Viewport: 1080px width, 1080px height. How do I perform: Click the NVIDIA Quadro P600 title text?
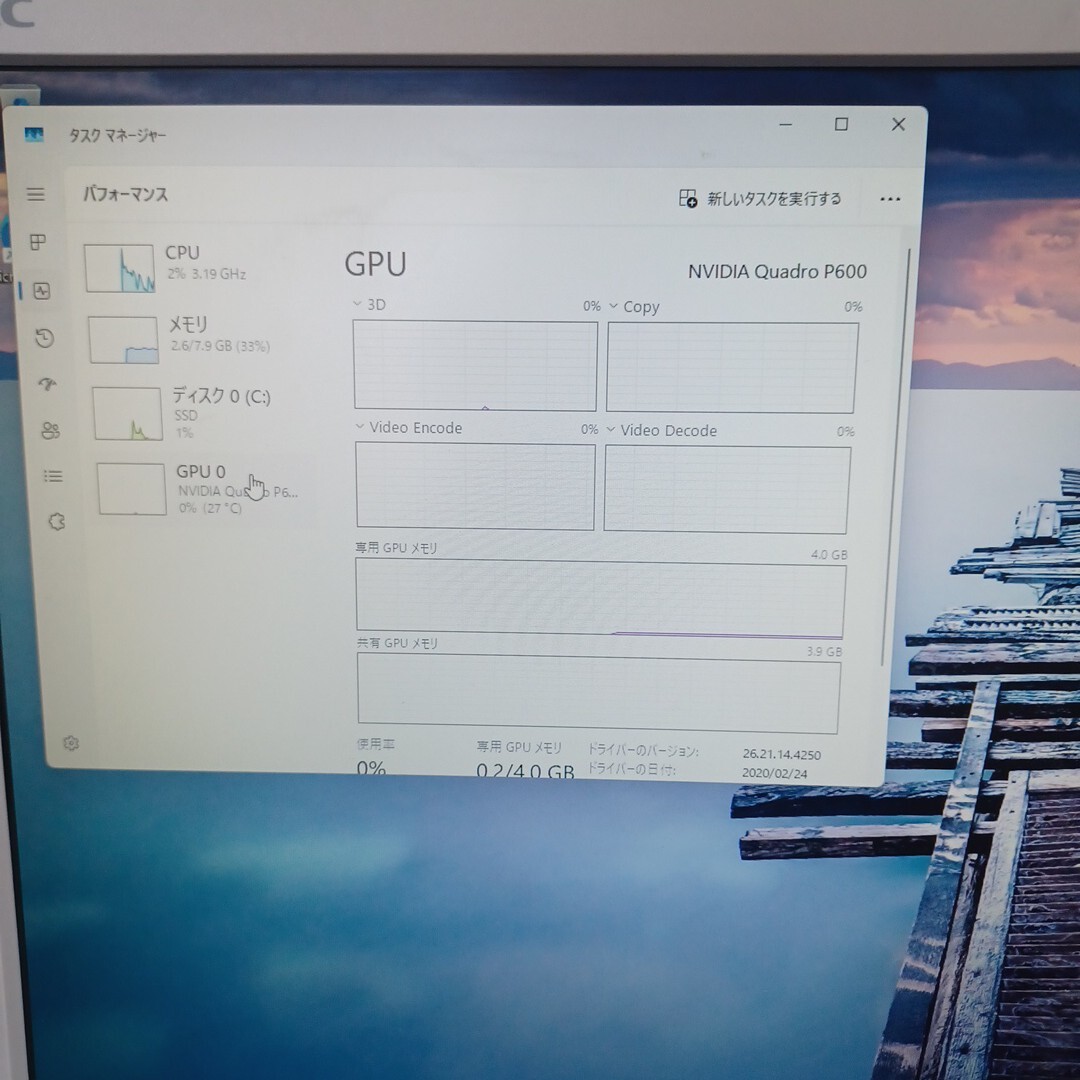pyautogui.click(x=777, y=271)
